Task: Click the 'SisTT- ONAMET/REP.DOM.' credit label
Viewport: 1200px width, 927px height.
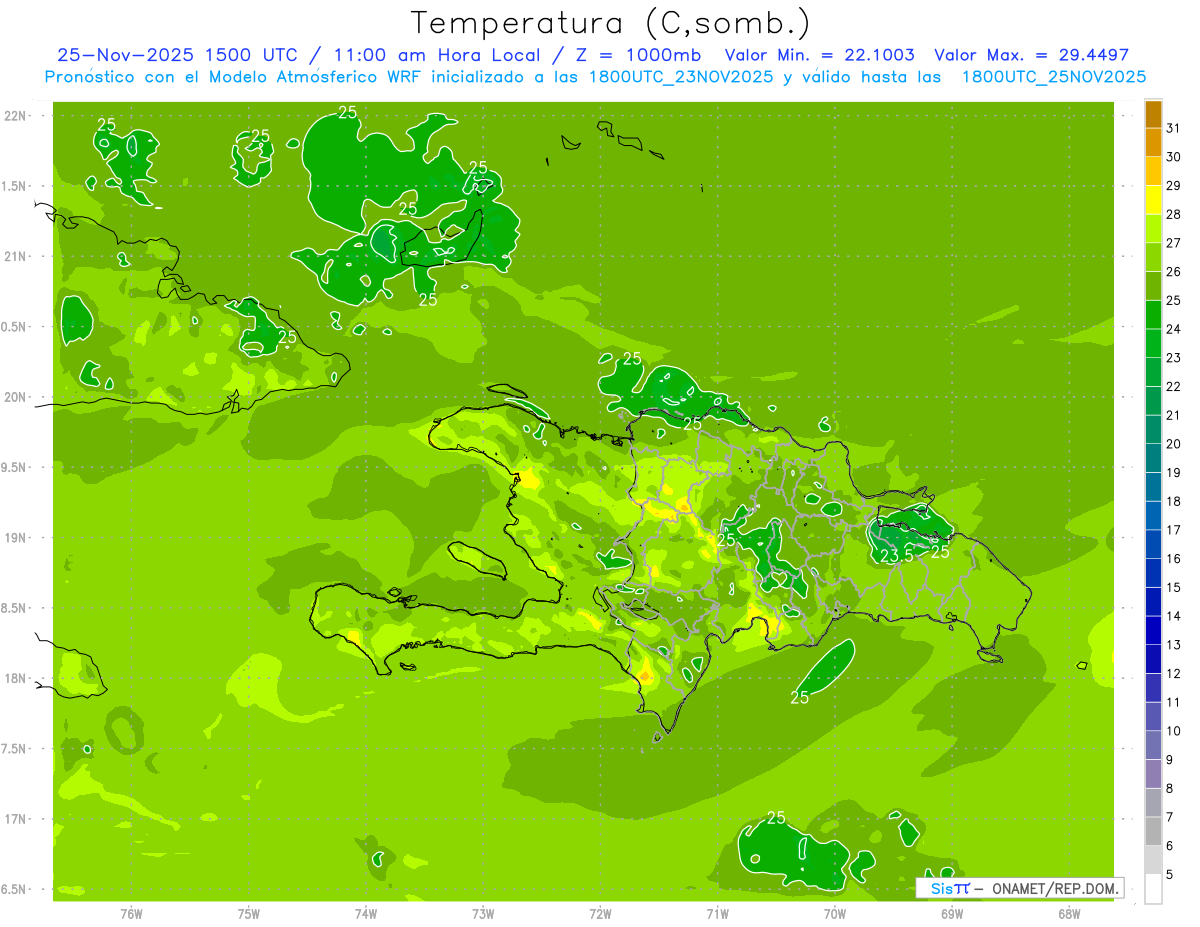Action: (x=1022, y=888)
